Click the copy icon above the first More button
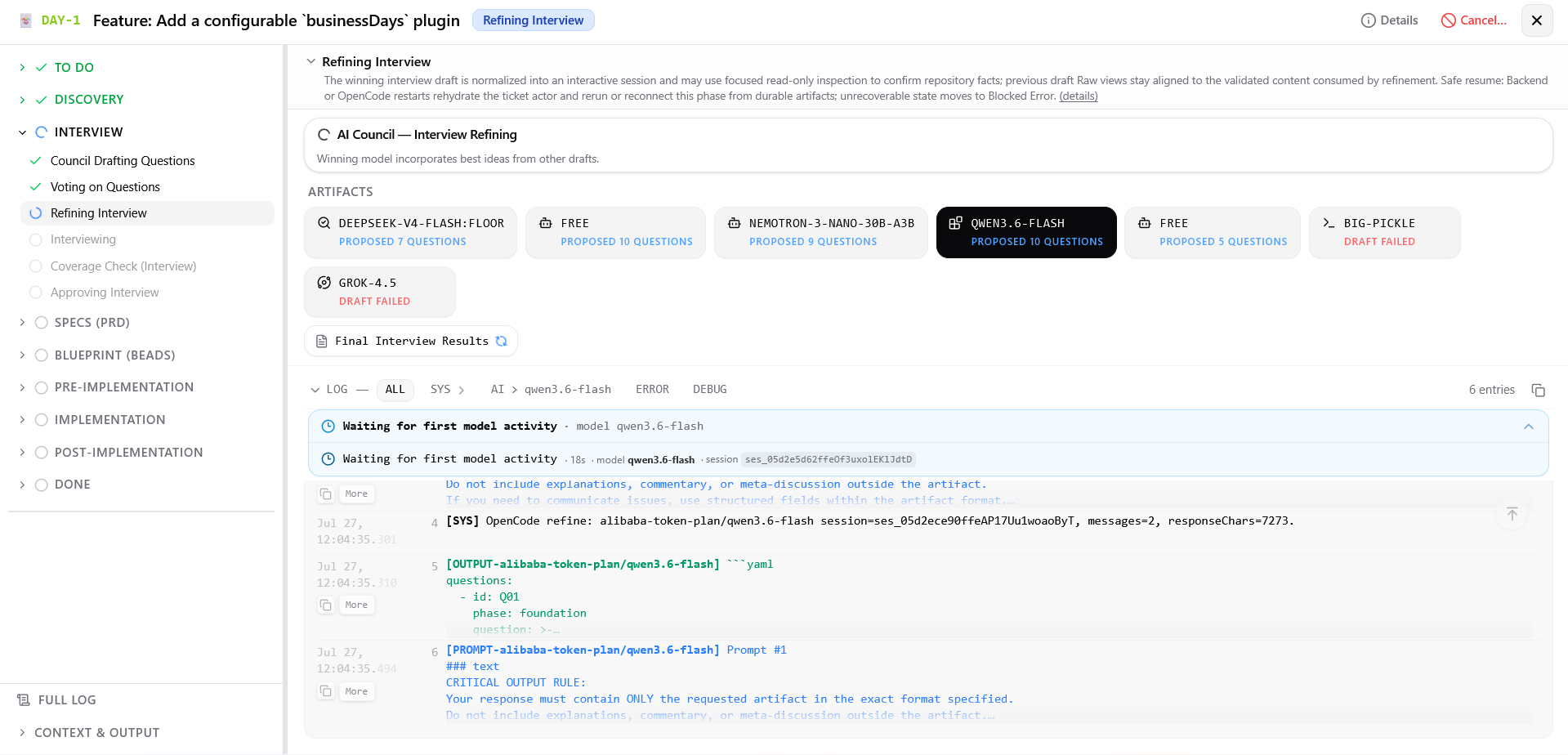The image size is (1568, 755). [x=326, y=494]
